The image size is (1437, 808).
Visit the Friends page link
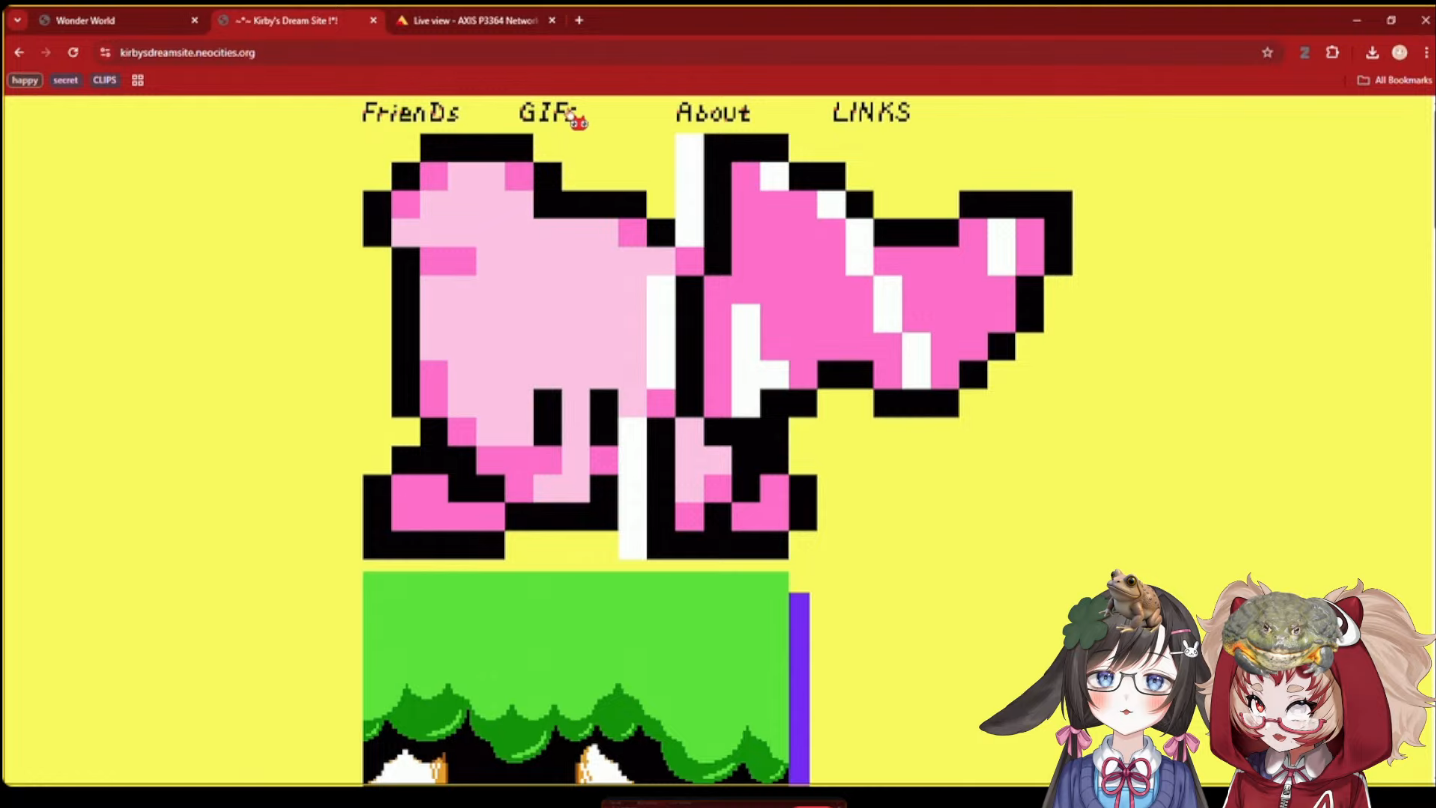pos(411,113)
